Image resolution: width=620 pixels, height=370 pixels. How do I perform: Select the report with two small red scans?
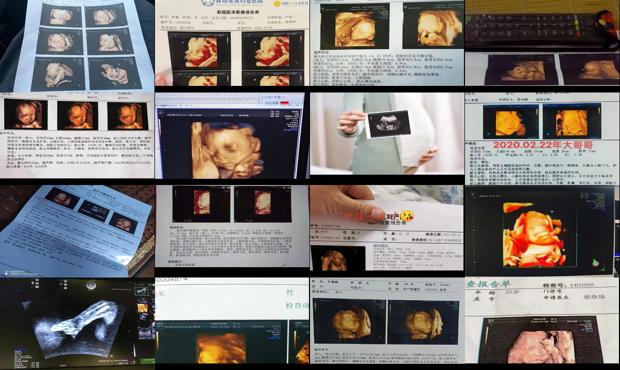click(232, 227)
